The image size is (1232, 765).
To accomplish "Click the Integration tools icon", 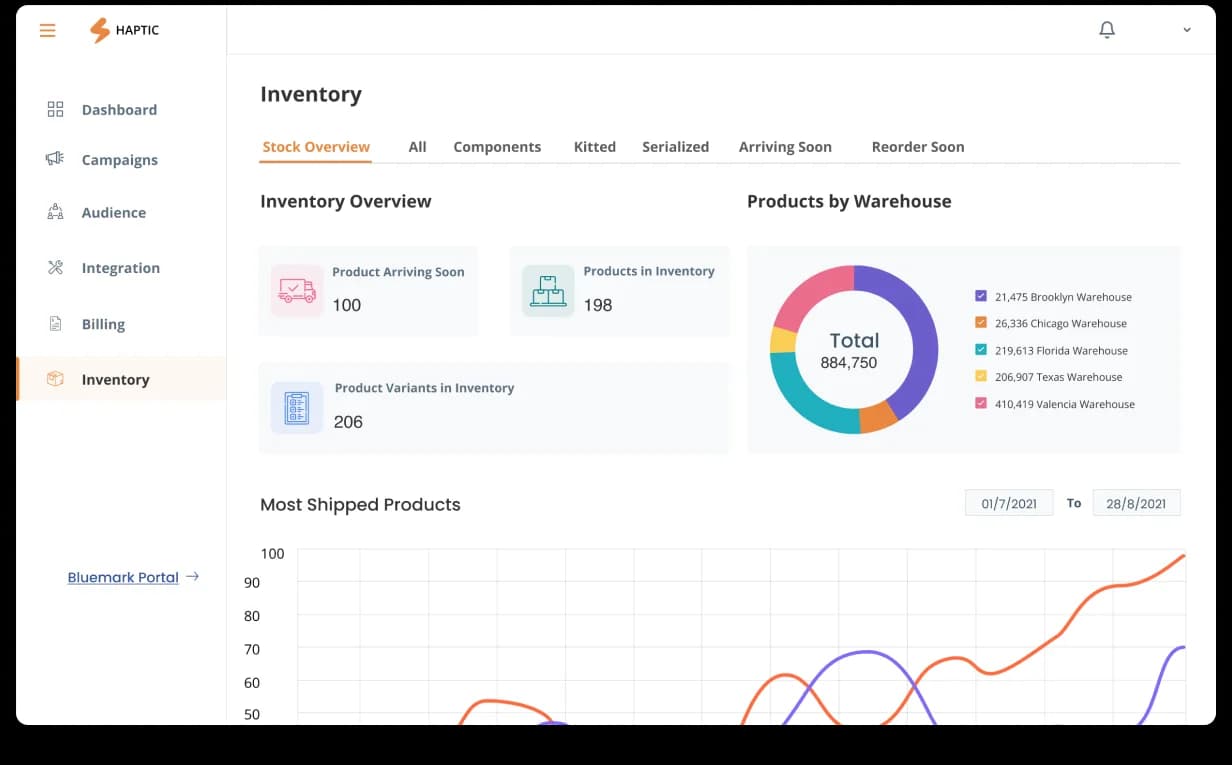I will tap(56, 267).
